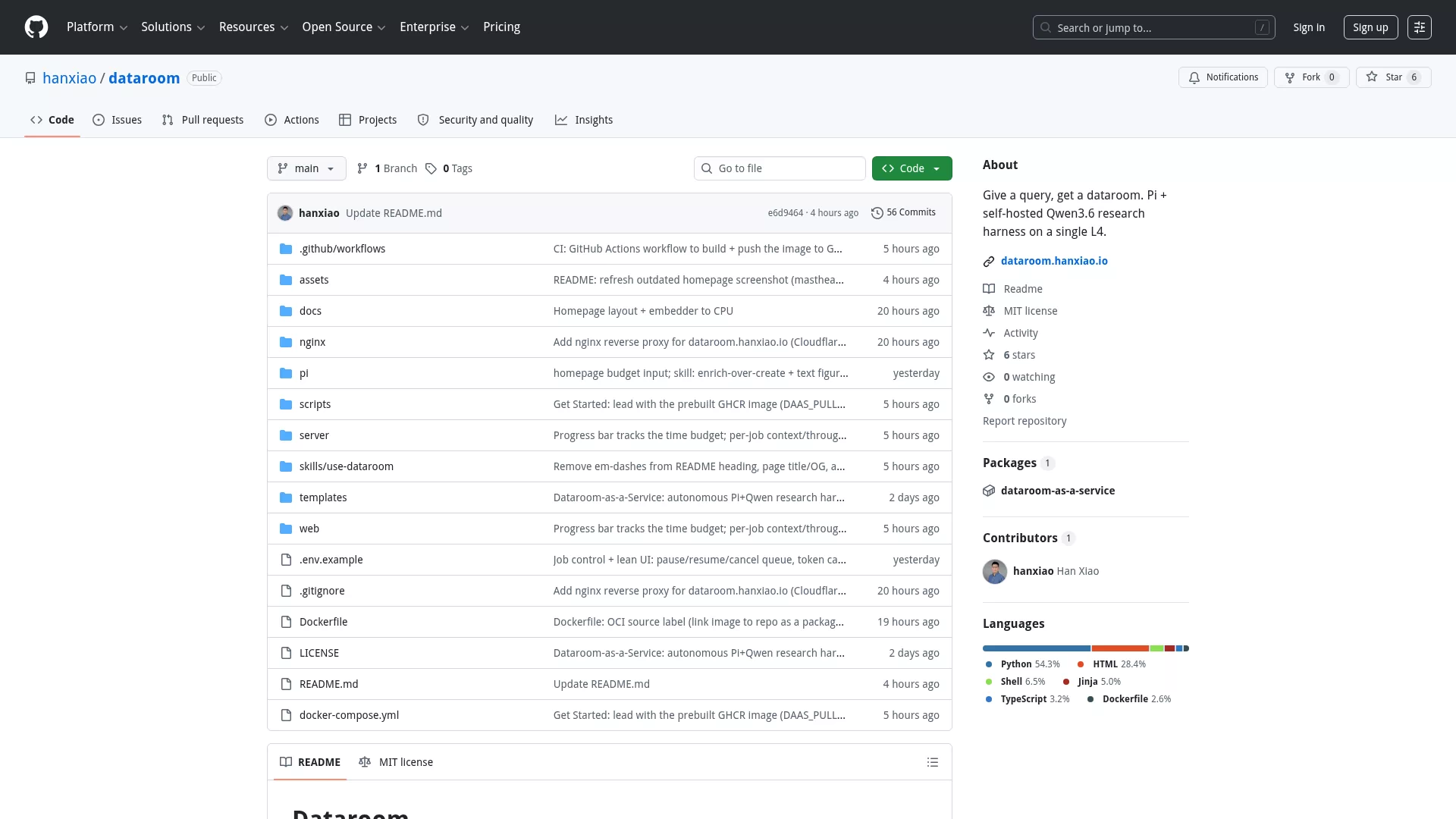Open the command palette icon button

coord(1419,27)
